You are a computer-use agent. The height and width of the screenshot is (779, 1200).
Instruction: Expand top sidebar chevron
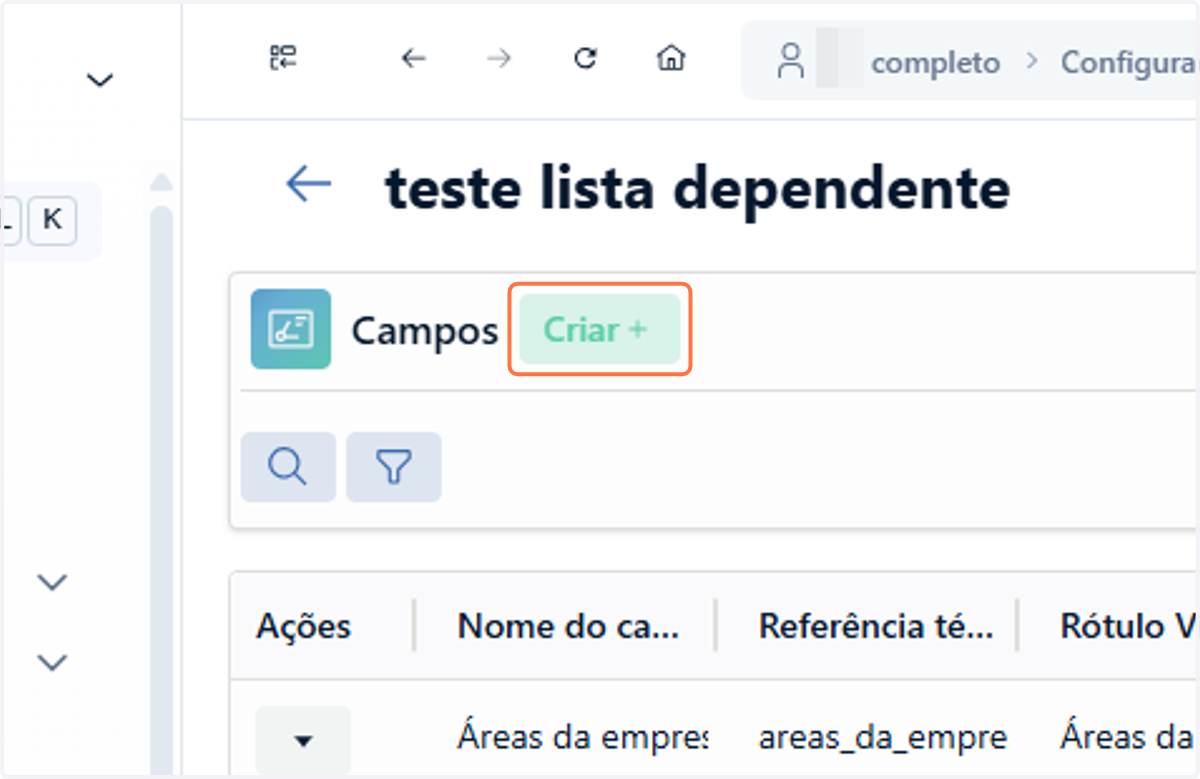click(x=99, y=80)
